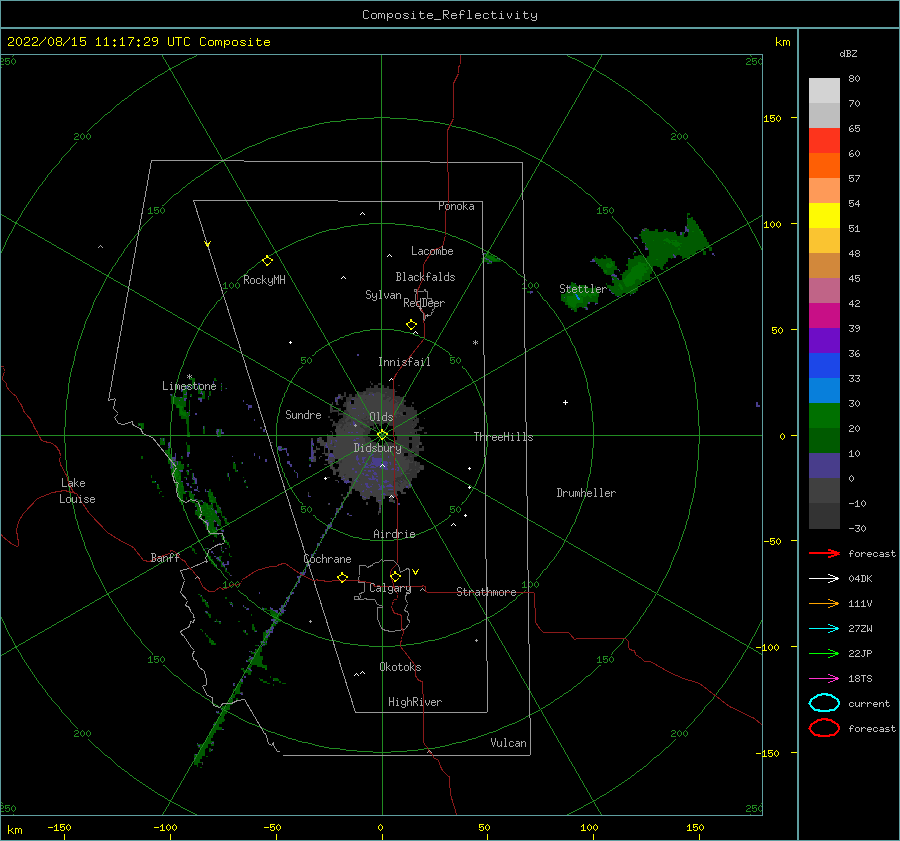Click the red forecast ellipse icon
900x841 pixels.
click(824, 728)
